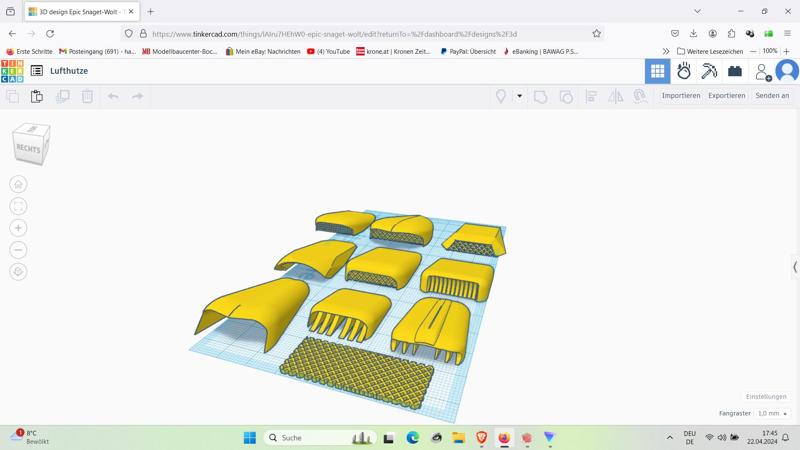Viewport: 800px width, 450px height.
Task: Open a new browser tab
Action: [151, 11]
